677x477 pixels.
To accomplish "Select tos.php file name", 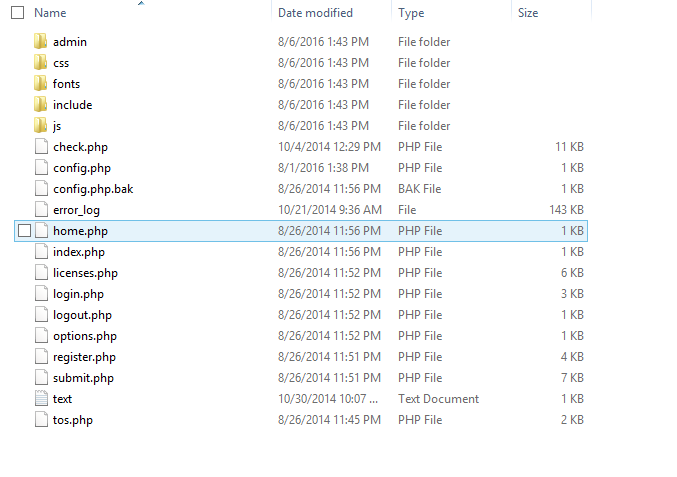I will pos(73,420).
